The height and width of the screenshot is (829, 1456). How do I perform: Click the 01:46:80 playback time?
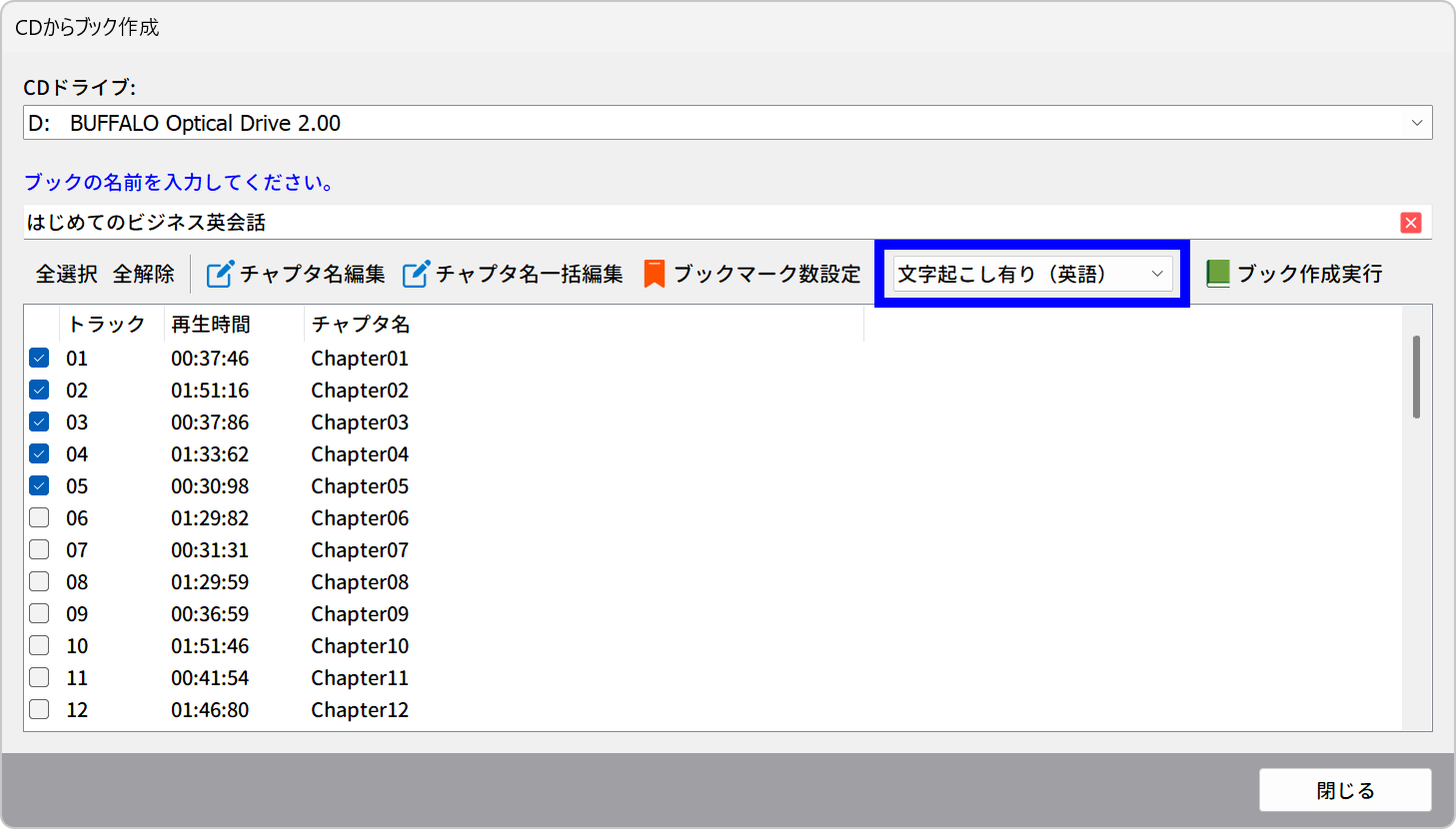210,709
